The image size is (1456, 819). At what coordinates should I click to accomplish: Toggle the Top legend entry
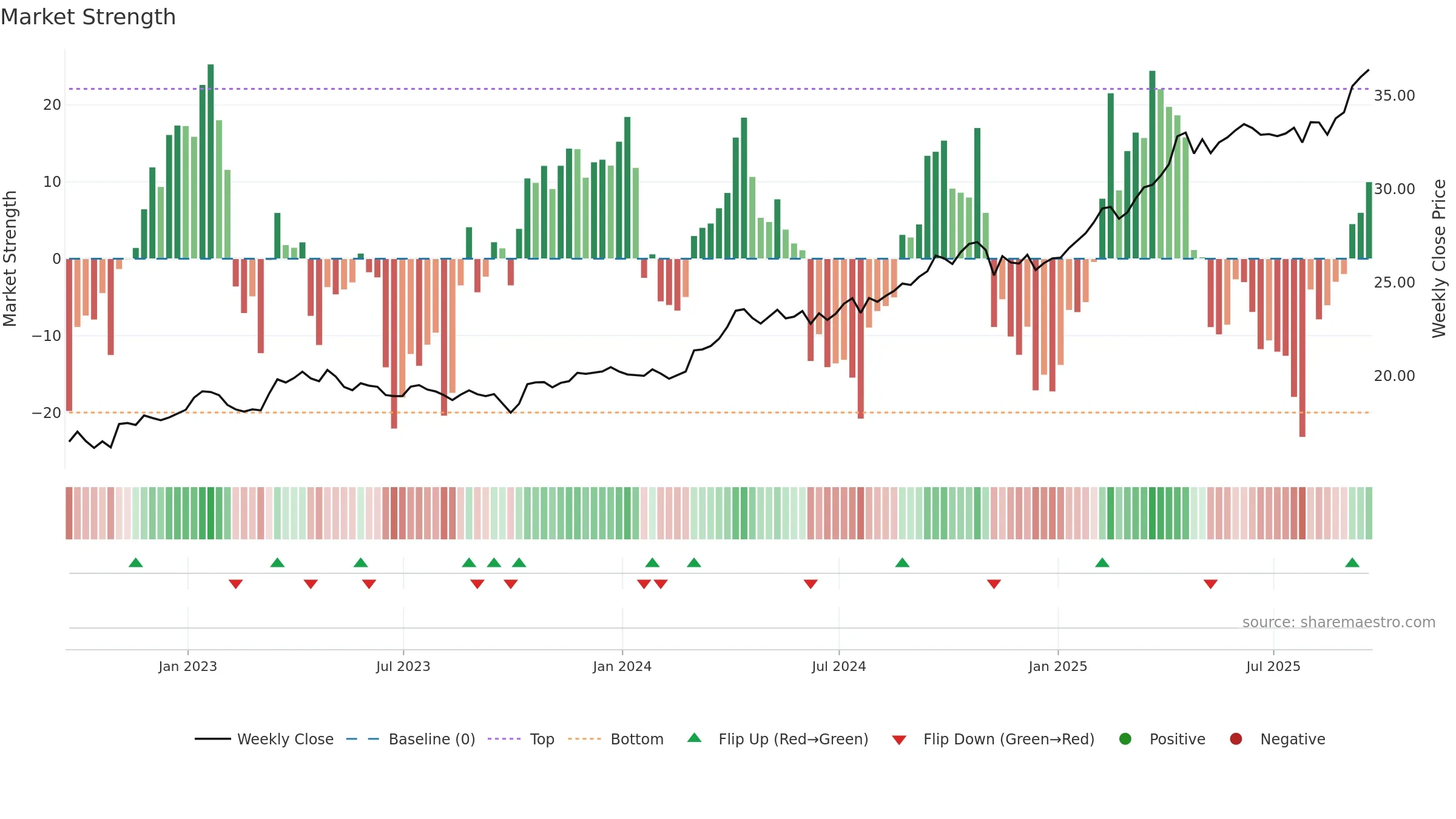pos(521,739)
